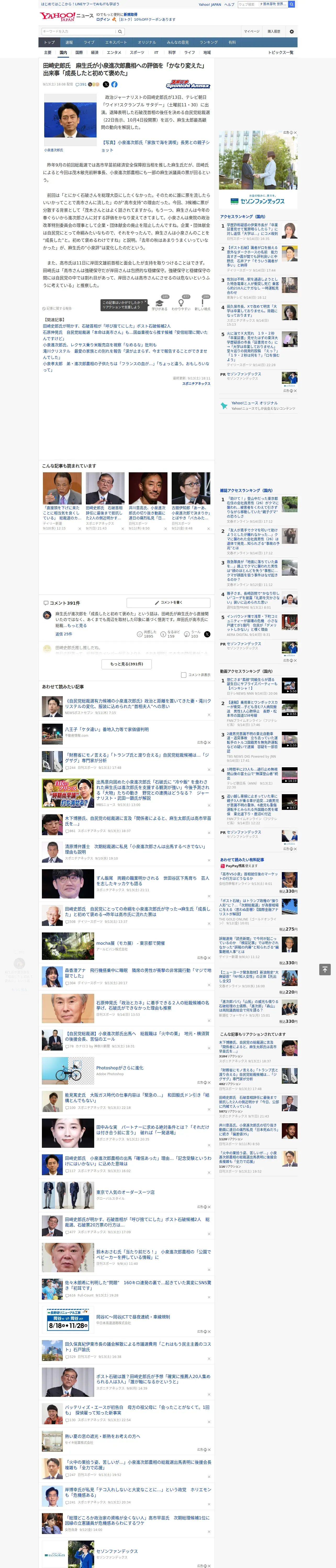Click the search magnifier icon beside keyword field
This screenshot has height=1568, width=336.
click(x=120, y=31)
